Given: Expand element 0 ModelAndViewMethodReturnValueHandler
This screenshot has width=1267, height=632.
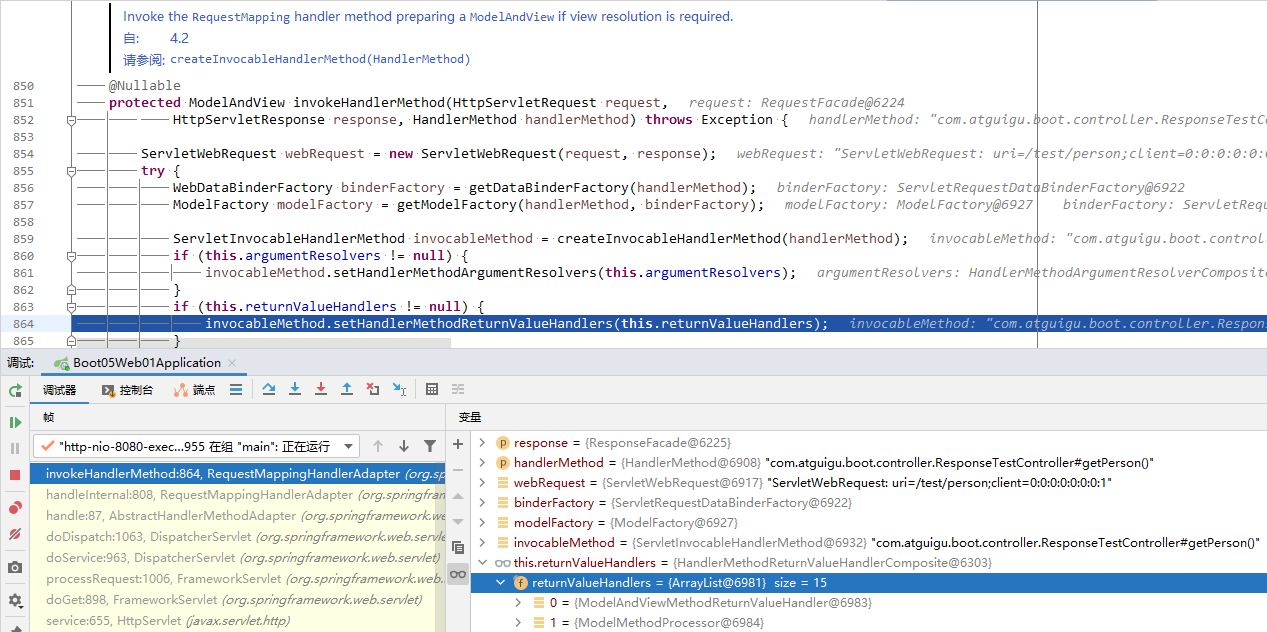Looking at the screenshot, I should point(518,603).
